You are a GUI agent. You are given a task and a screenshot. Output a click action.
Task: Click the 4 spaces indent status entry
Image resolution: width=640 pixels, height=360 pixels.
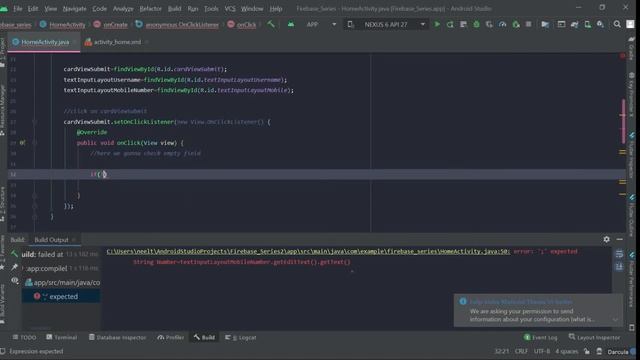[567, 351]
